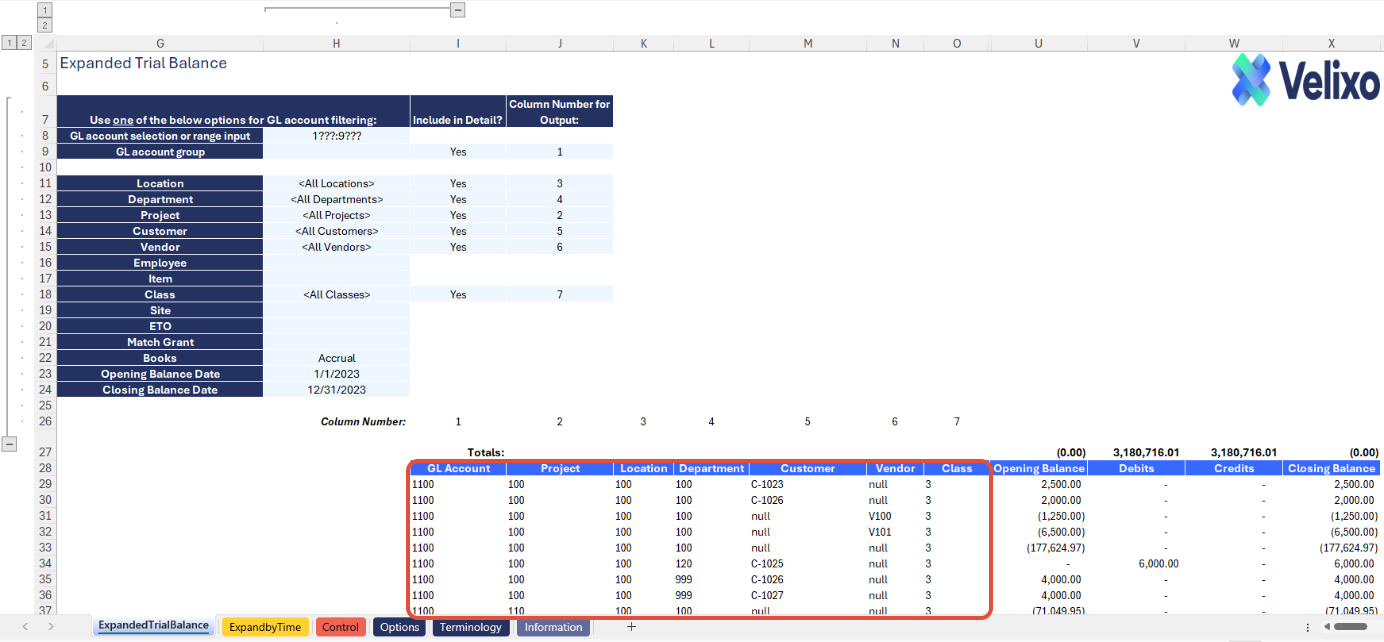Switch to the Terminology sheet tab
Image resolution: width=1384 pixels, height=642 pixels.
[471, 627]
